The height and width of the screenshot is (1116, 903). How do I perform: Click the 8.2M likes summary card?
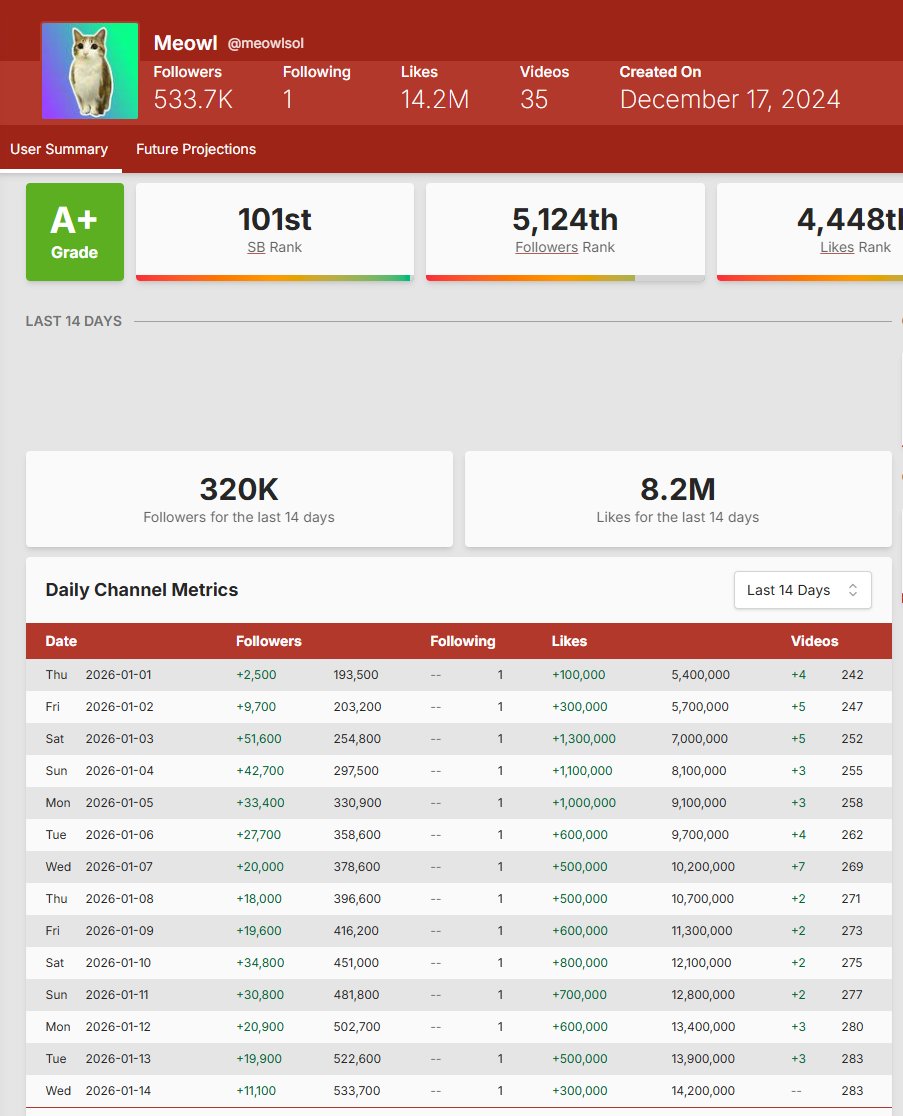pos(677,499)
